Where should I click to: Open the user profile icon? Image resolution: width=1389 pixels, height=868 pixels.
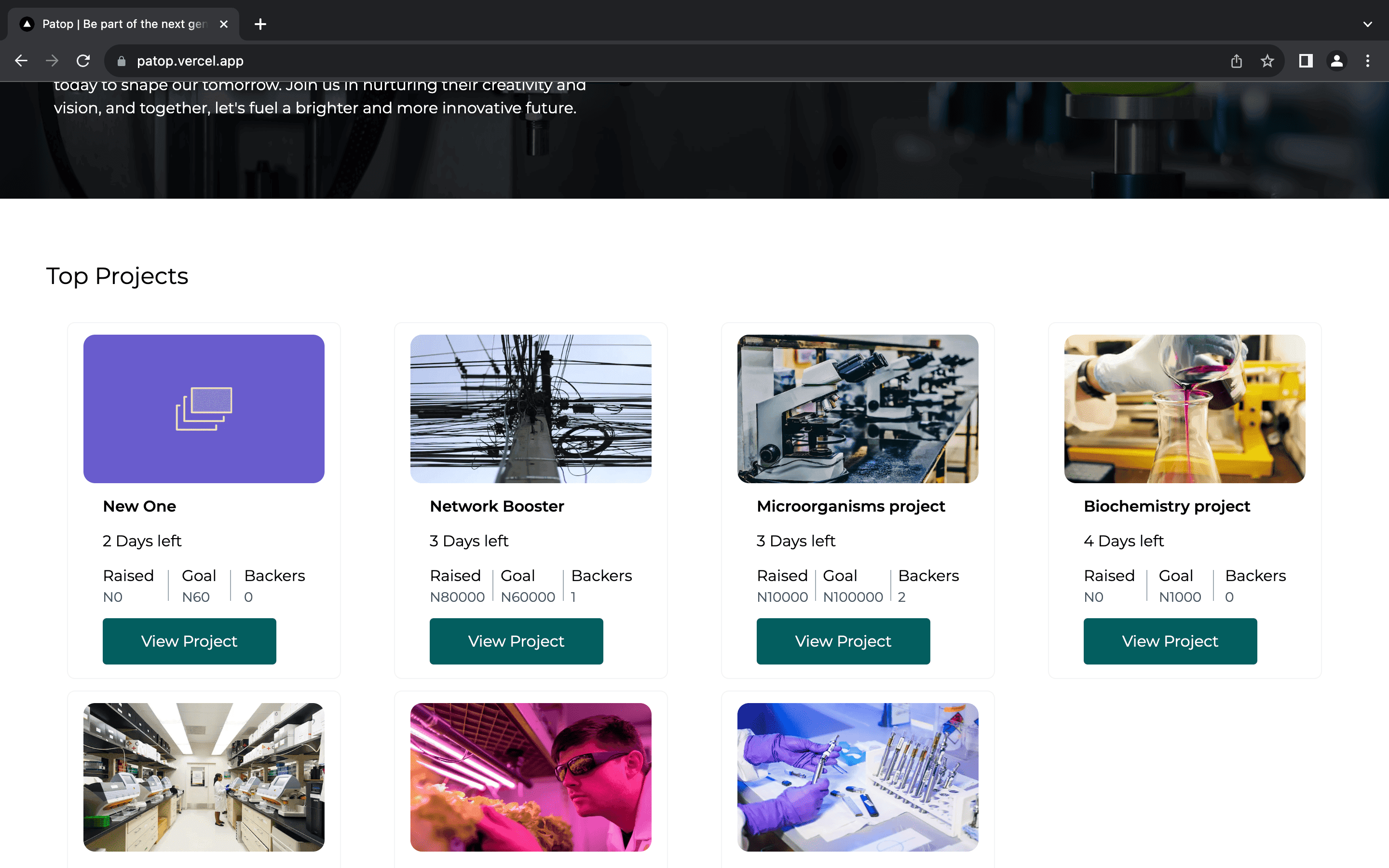[x=1337, y=61]
